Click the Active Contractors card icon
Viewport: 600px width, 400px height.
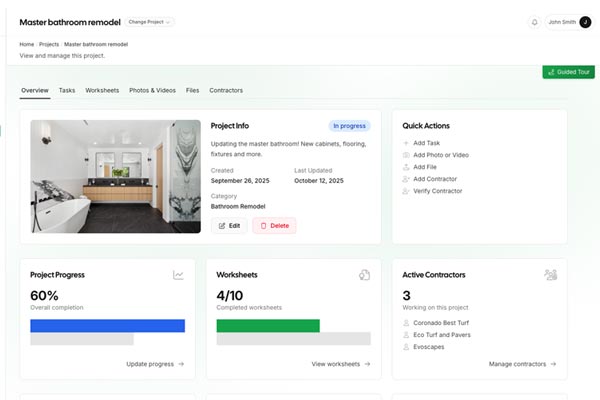pos(550,275)
